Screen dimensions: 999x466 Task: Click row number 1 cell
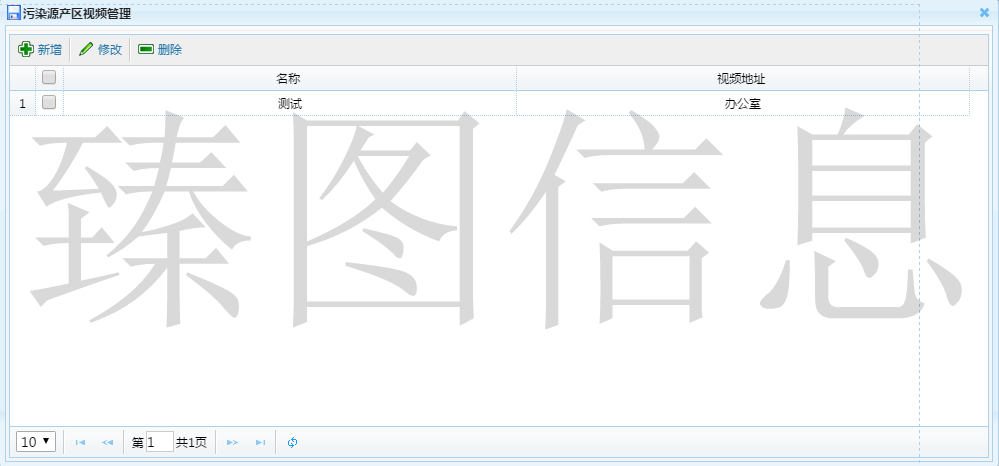22,103
